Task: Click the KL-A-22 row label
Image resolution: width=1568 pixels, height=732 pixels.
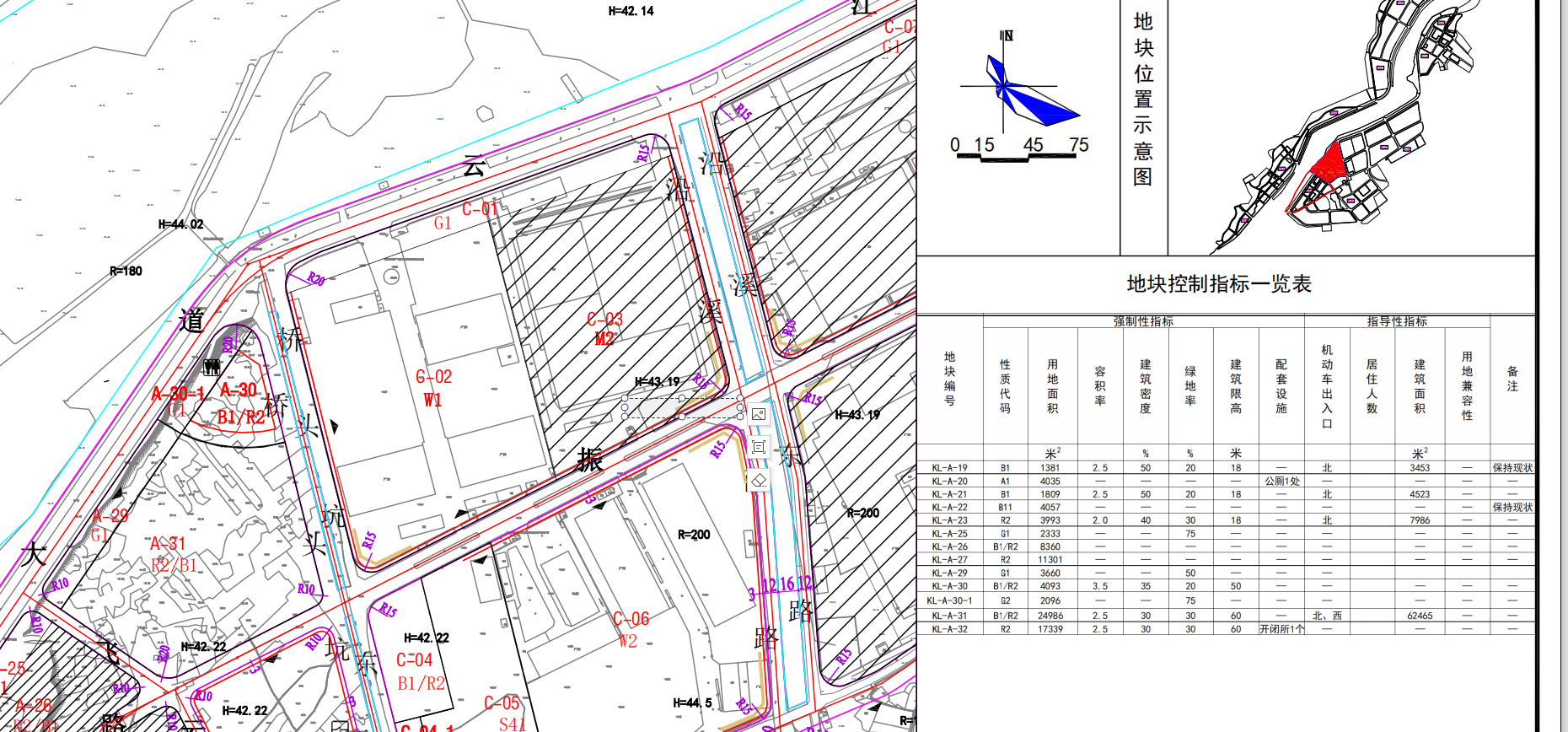Action: pyautogui.click(x=949, y=508)
